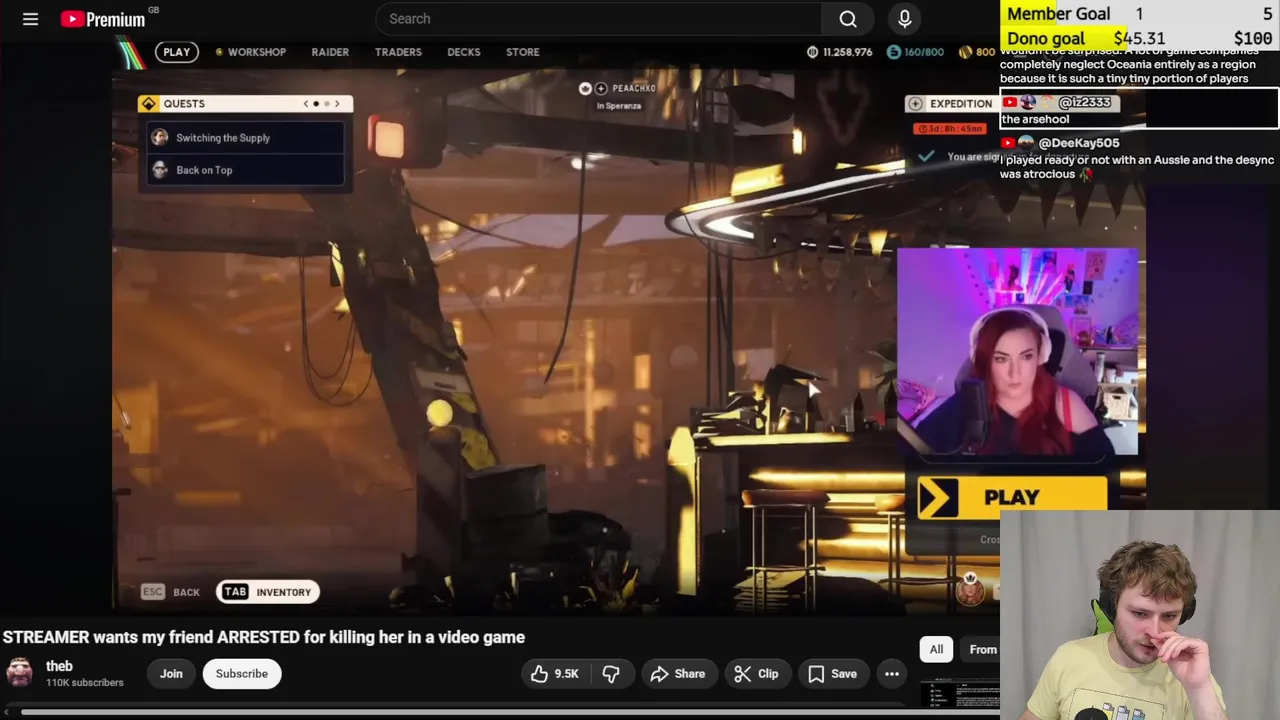
Task: Open the TRADERS tab
Action: 398,52
